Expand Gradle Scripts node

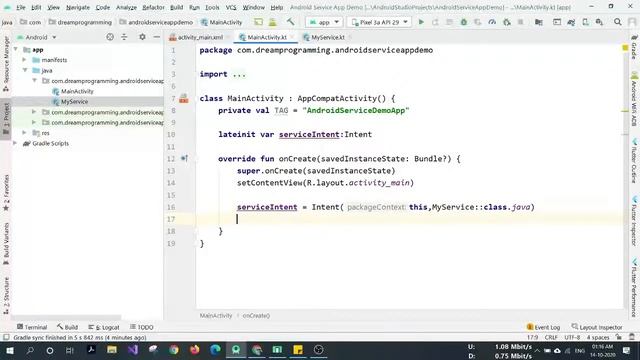pos(16,143)
